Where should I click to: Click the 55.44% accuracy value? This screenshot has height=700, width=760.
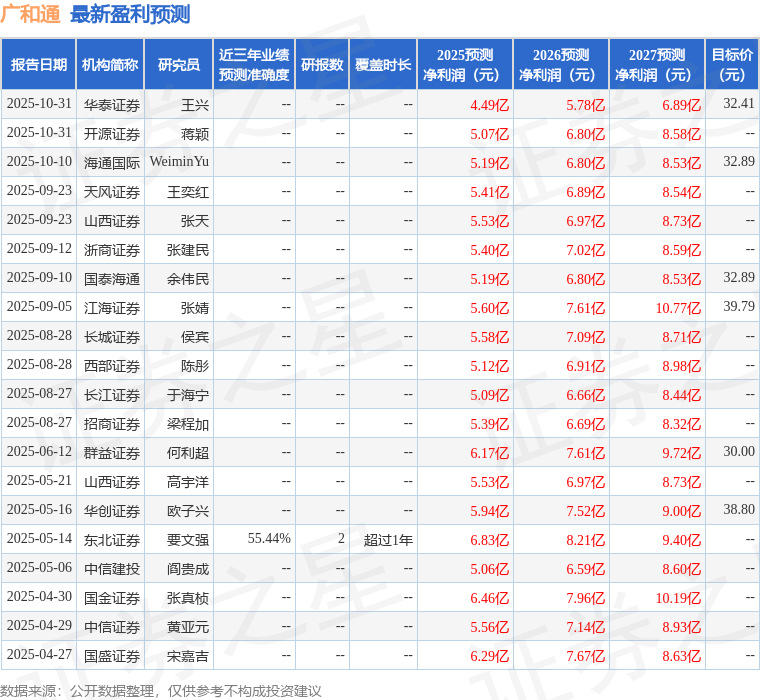(x=269, y=539)
